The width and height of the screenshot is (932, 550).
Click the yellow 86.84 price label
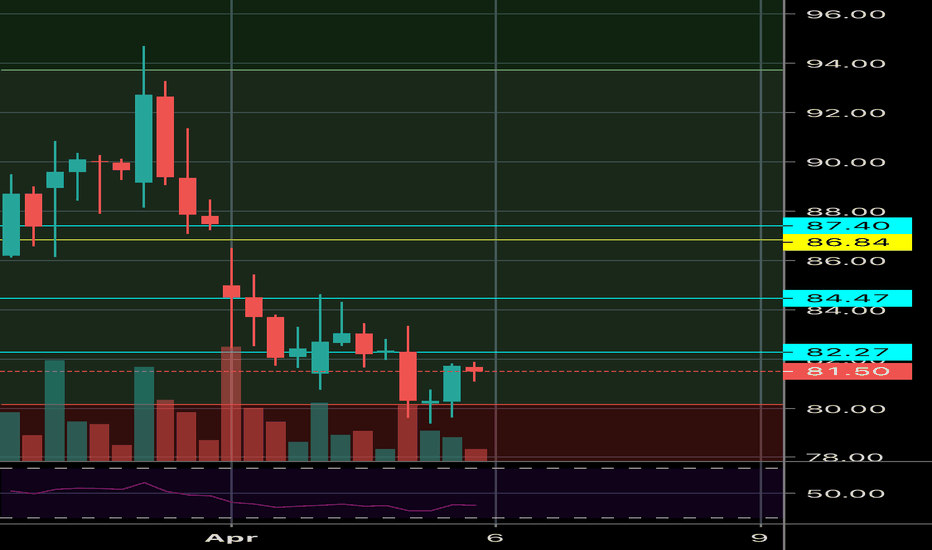click(x=847, y=242)
